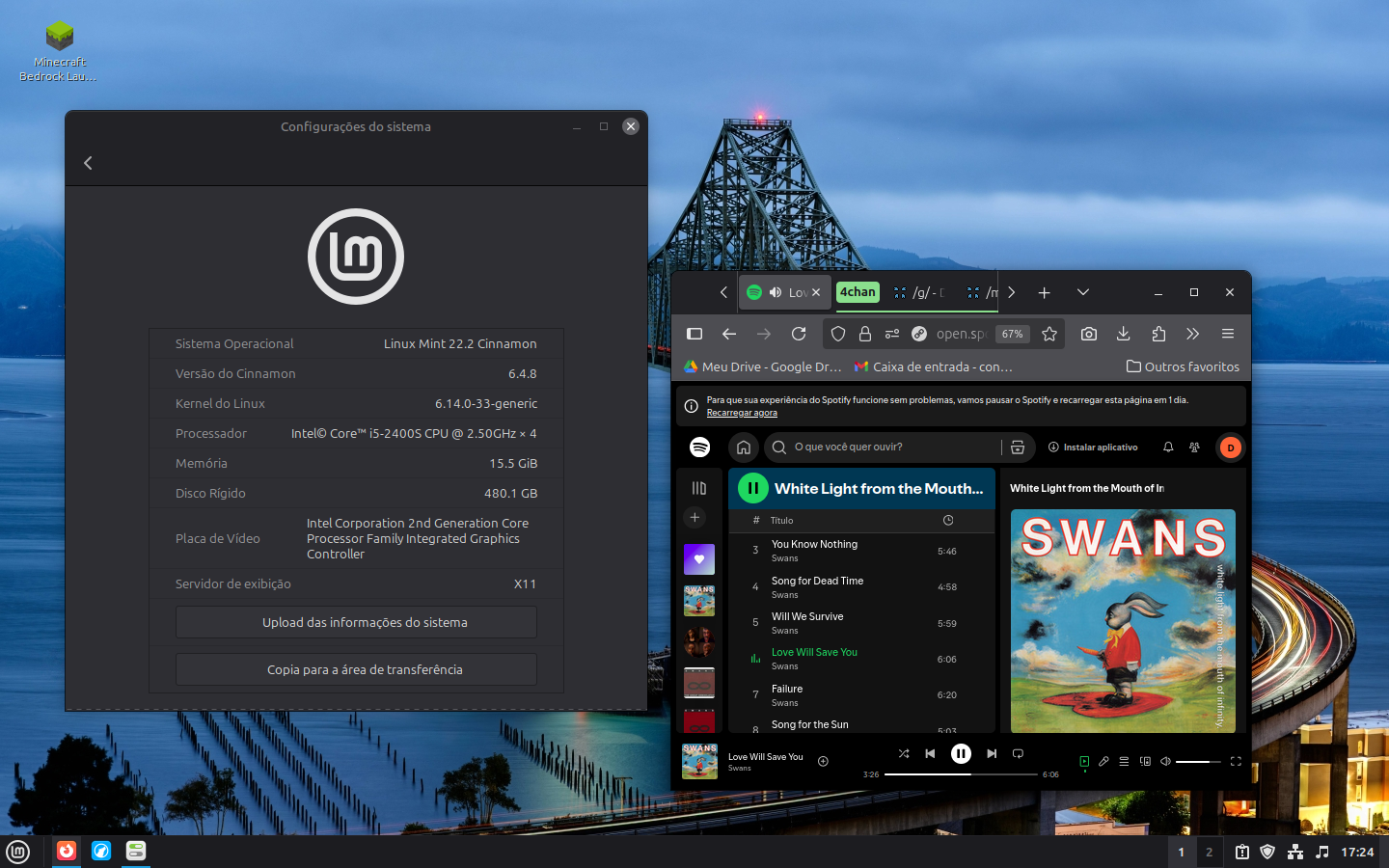
Task: Click the Recarregar agora link
Action: [x=742, y=413]
